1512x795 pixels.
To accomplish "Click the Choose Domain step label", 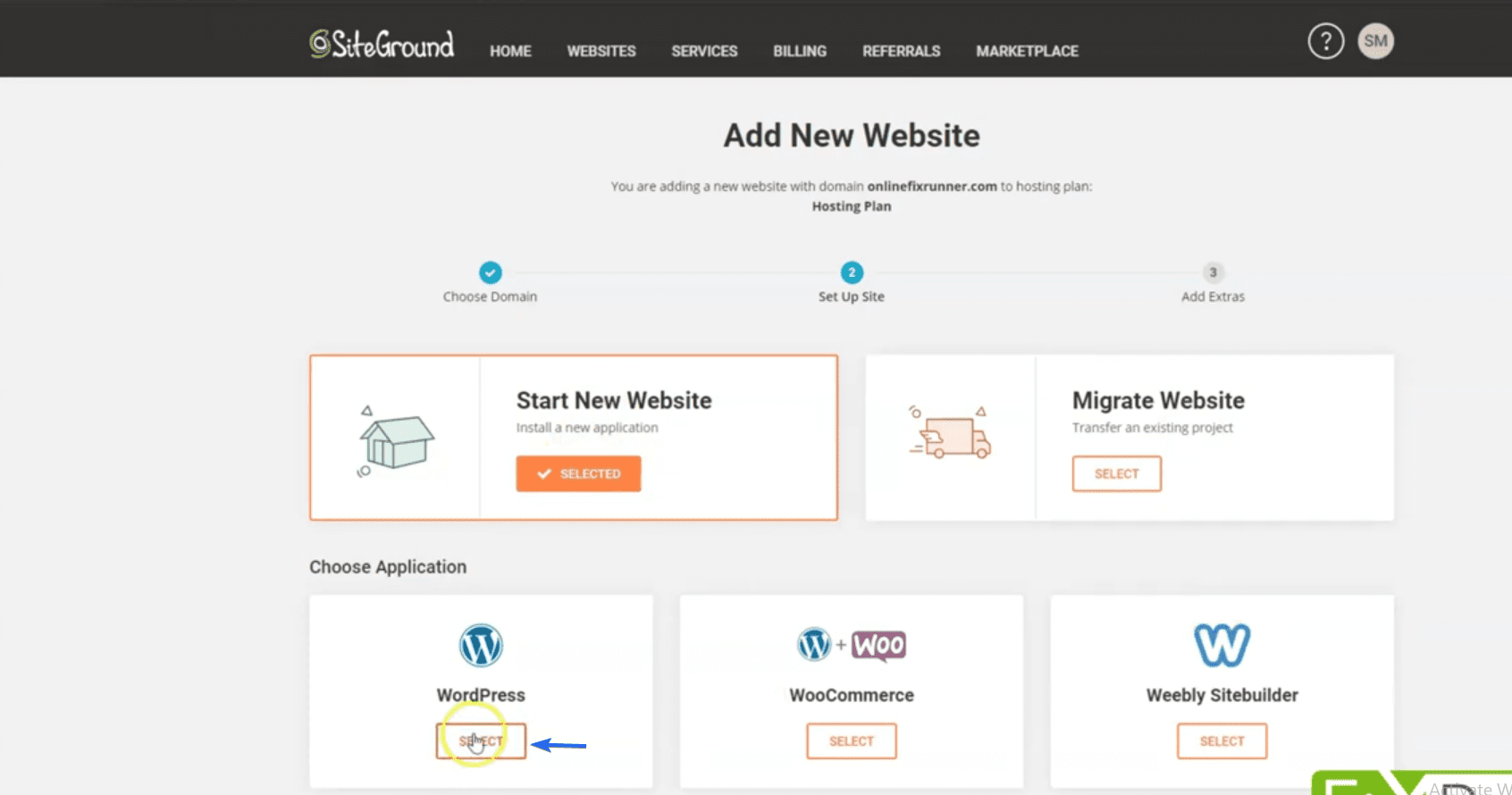I will (x=490, y=297).
